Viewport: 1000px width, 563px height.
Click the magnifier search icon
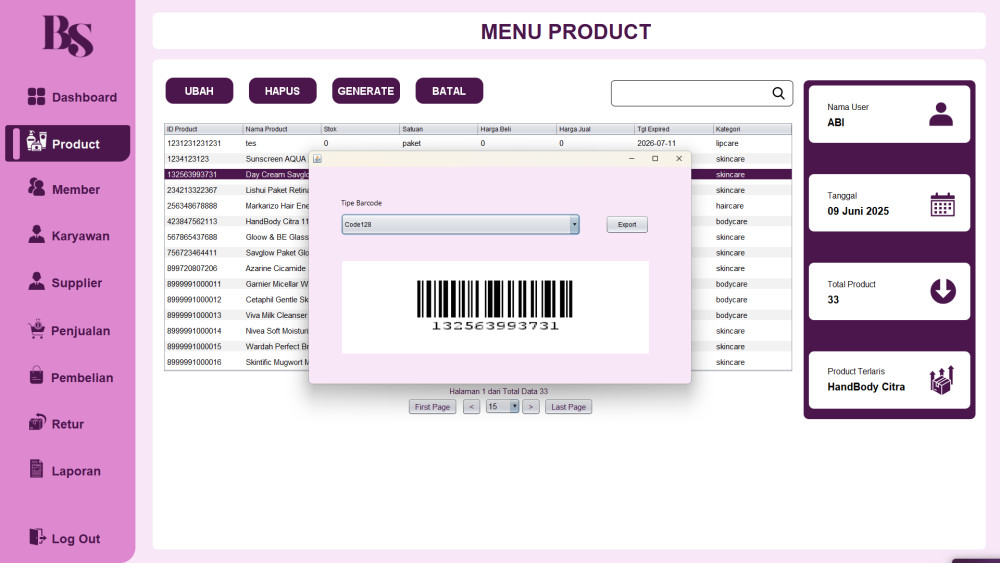tap(778, 93)
